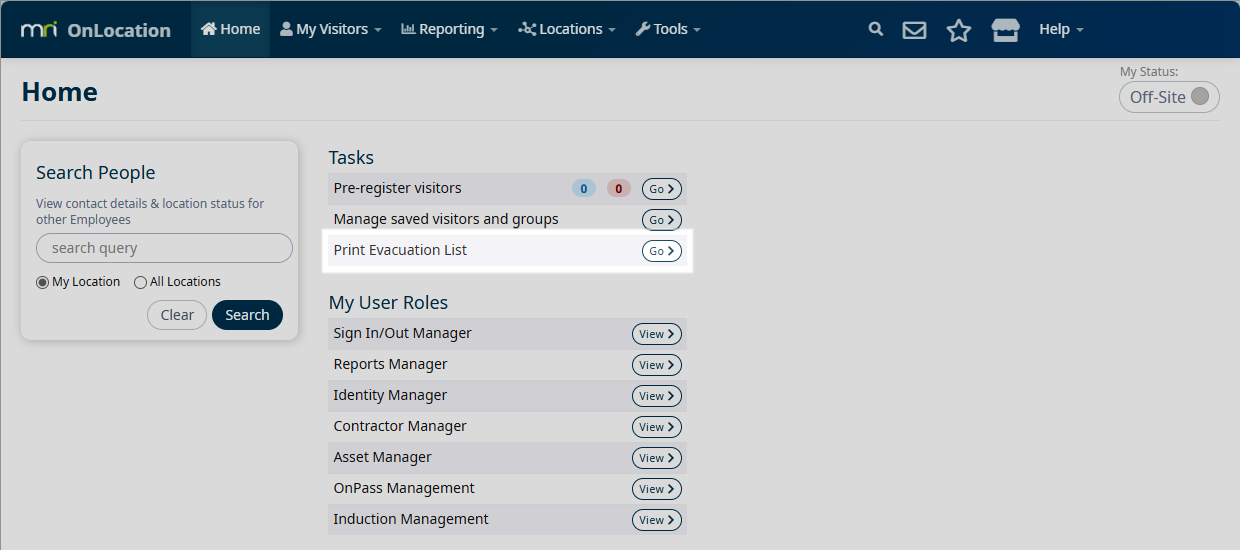
Task: Expand the Reporting dropdown menu
Action: (449, 29)
